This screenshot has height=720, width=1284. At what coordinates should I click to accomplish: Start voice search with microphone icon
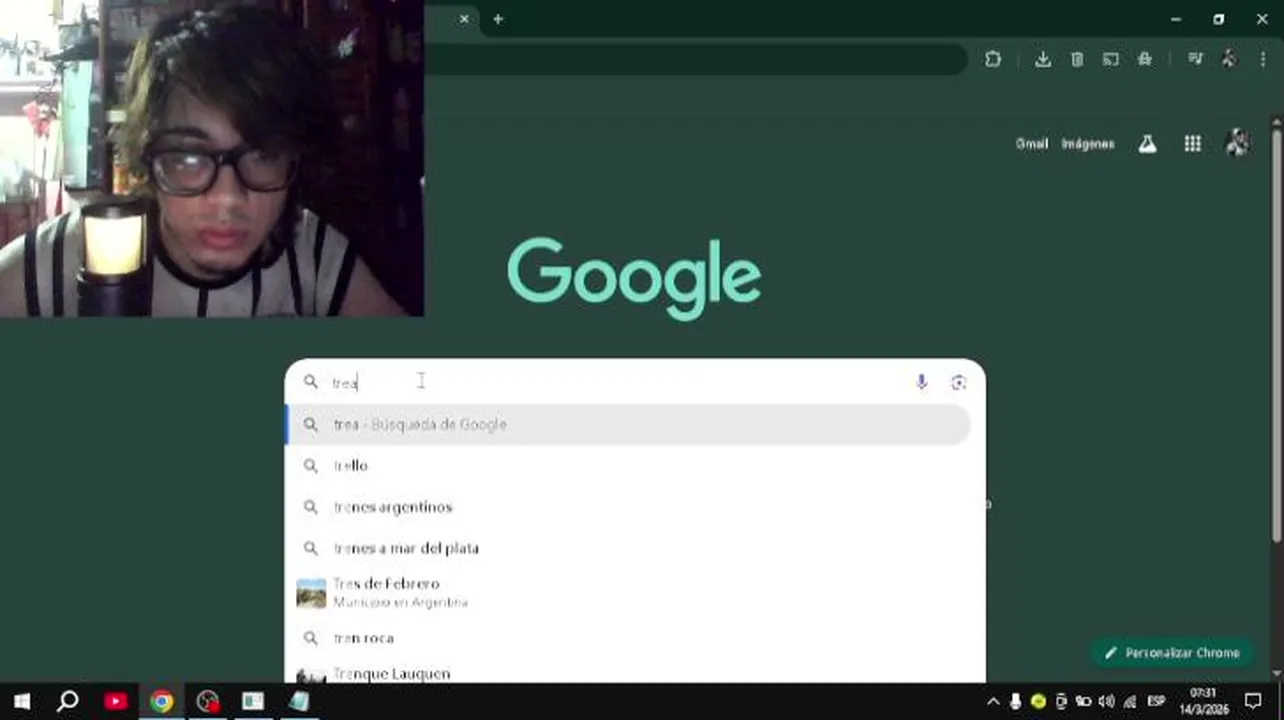[x=921, y=382]
